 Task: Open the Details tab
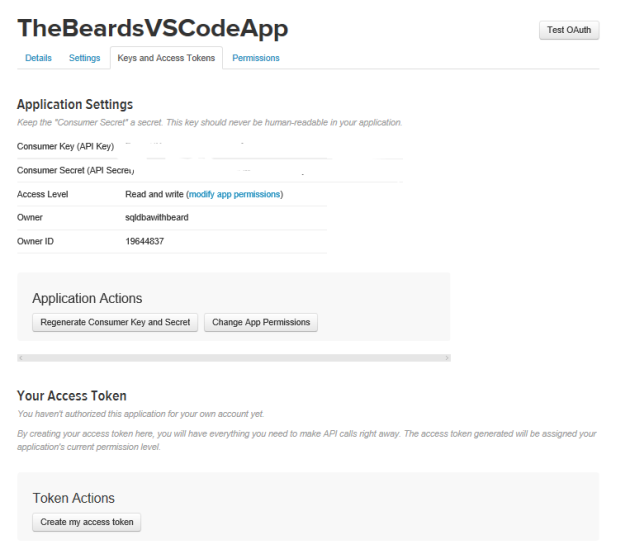coord(38,58)
